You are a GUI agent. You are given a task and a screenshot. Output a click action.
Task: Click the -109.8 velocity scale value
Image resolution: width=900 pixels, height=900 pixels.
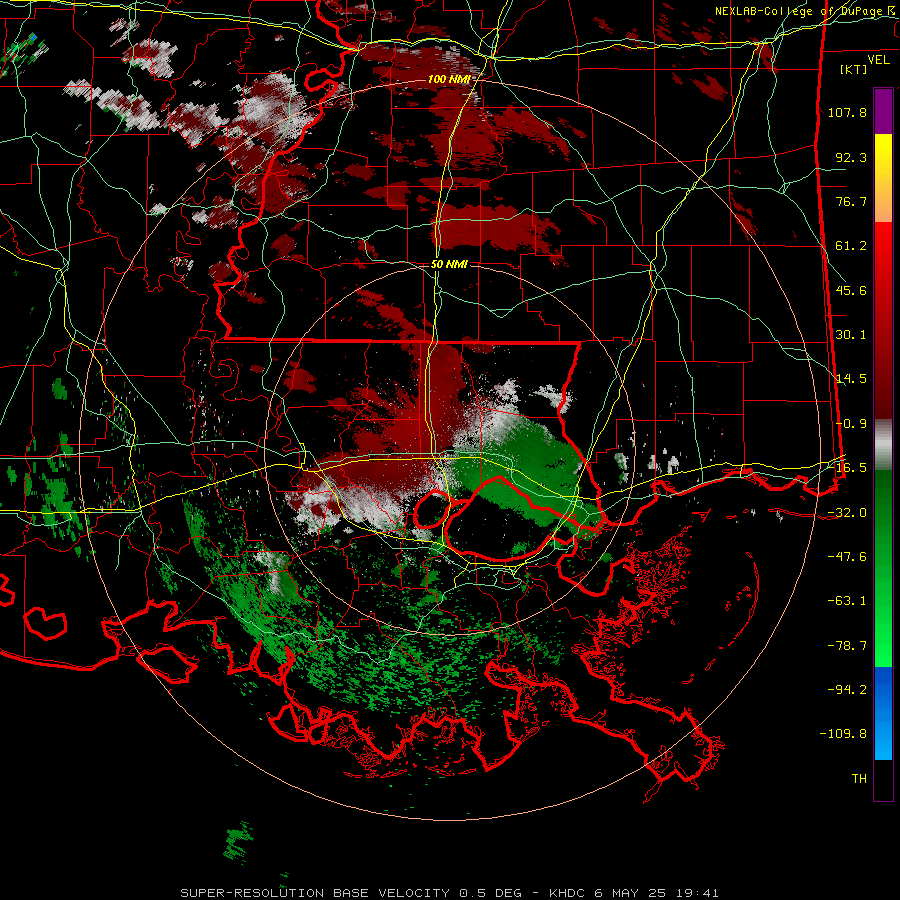point(843,734)
